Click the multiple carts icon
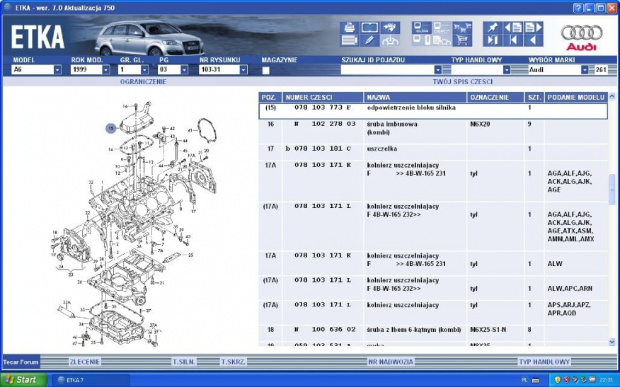Viewport: 620px width, 387px height. pos(462,28)
